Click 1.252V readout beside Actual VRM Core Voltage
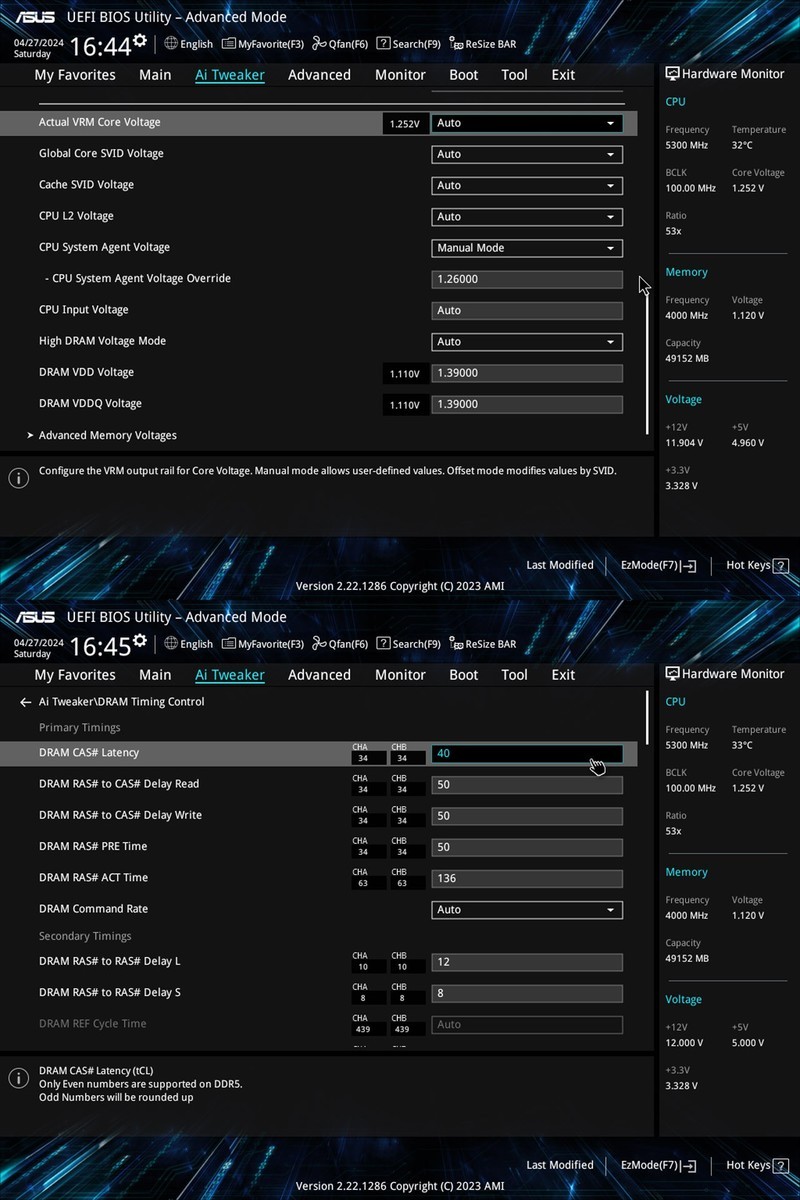This screenshot has height=1200, width=800. (405, 124)
